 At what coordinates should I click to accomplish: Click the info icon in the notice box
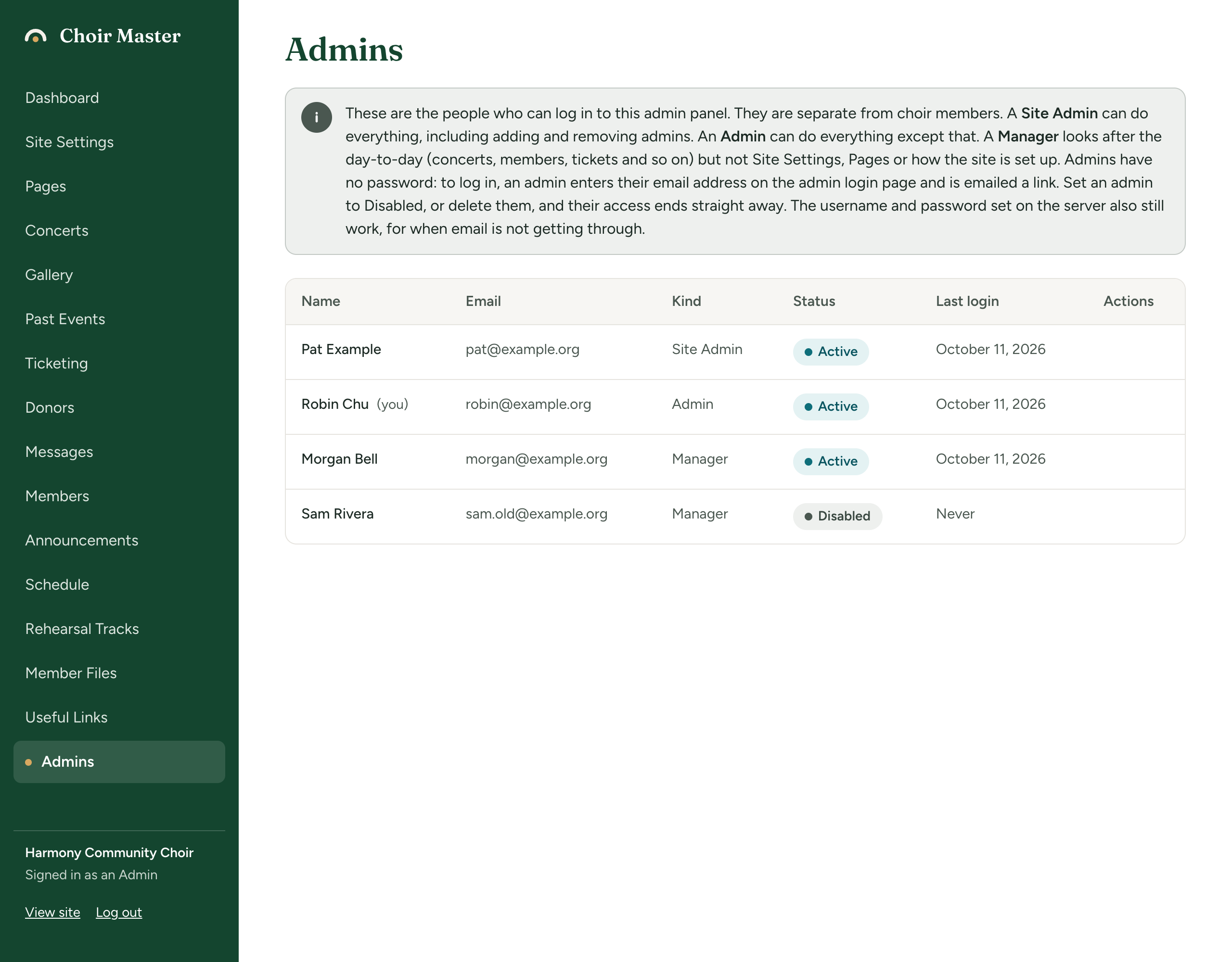click(317, 117)
